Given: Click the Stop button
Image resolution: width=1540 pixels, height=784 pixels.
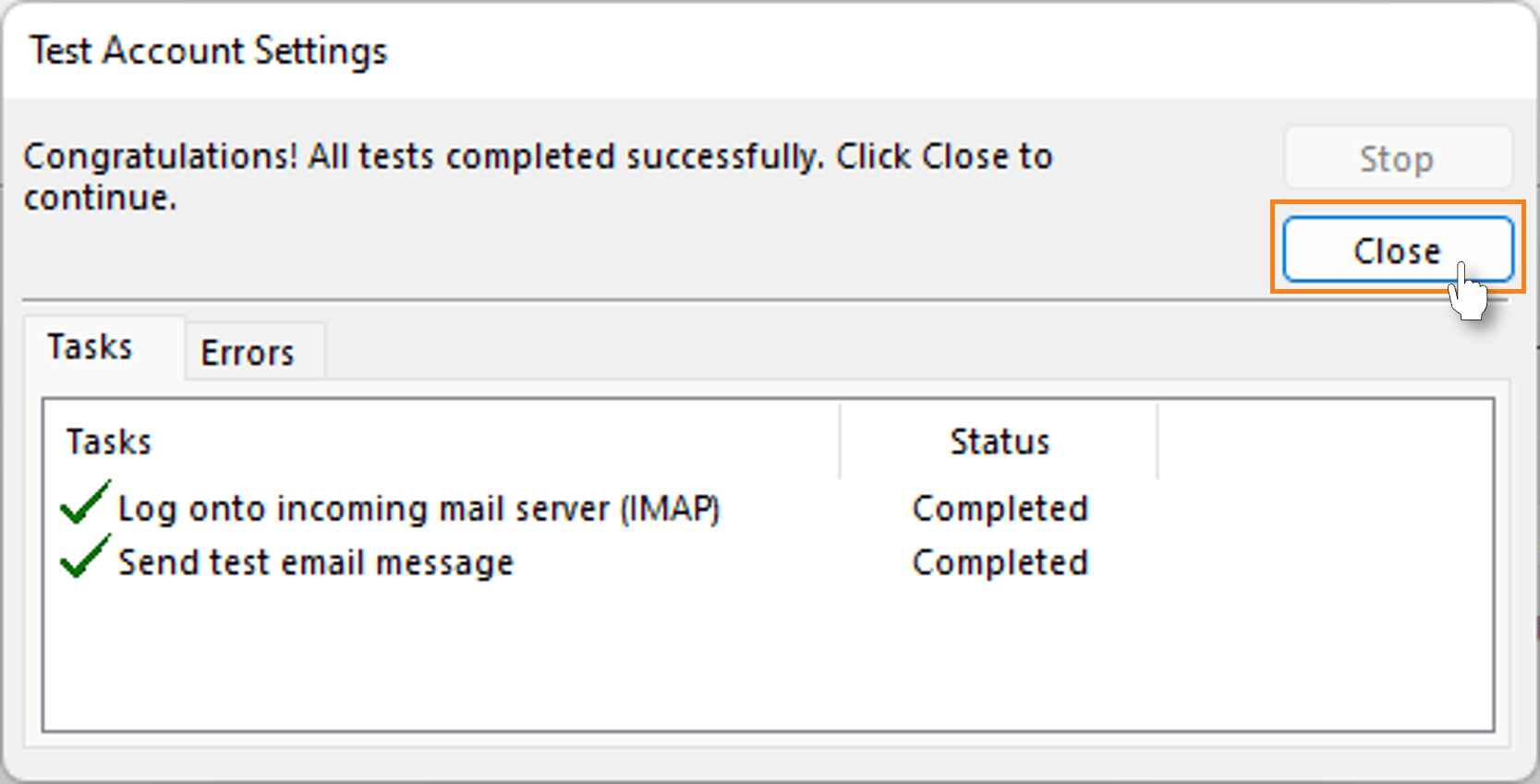Looking at the screenshot, I should tap(1396, 158).
